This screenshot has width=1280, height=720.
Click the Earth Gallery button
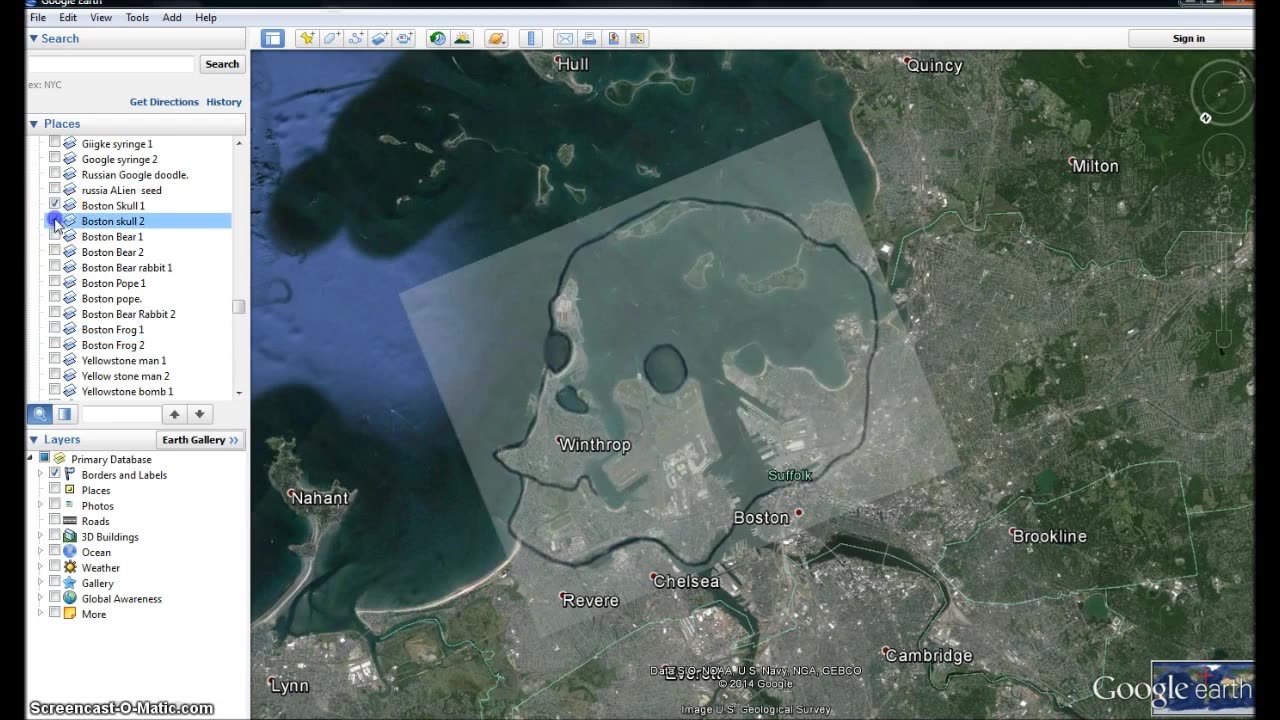point(201,440)
